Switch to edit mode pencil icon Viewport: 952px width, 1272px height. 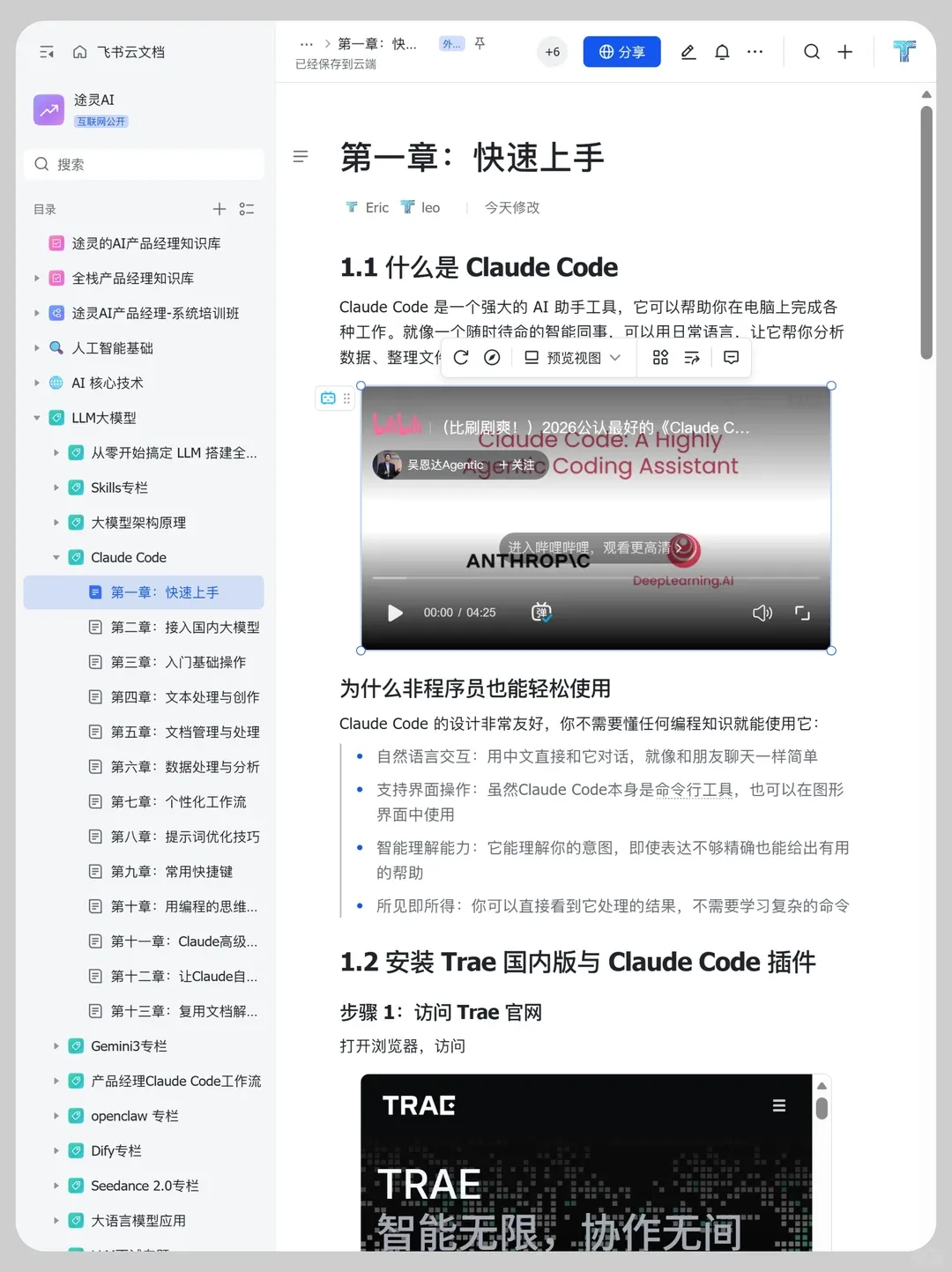point(688,52)
